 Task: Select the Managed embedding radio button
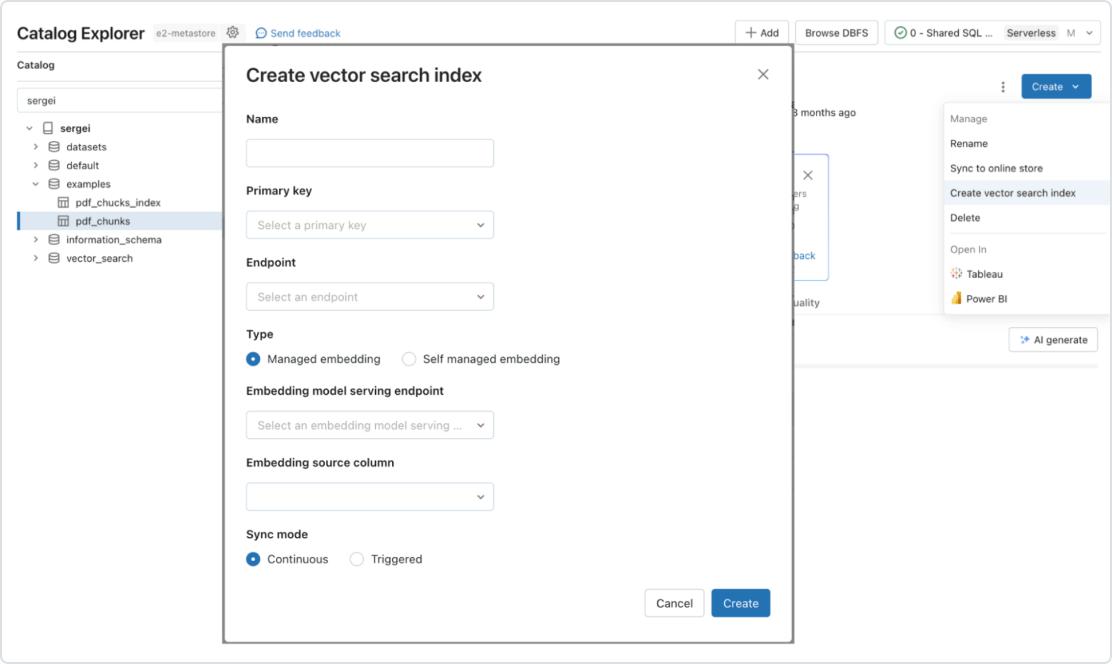[x=253, y=359]
